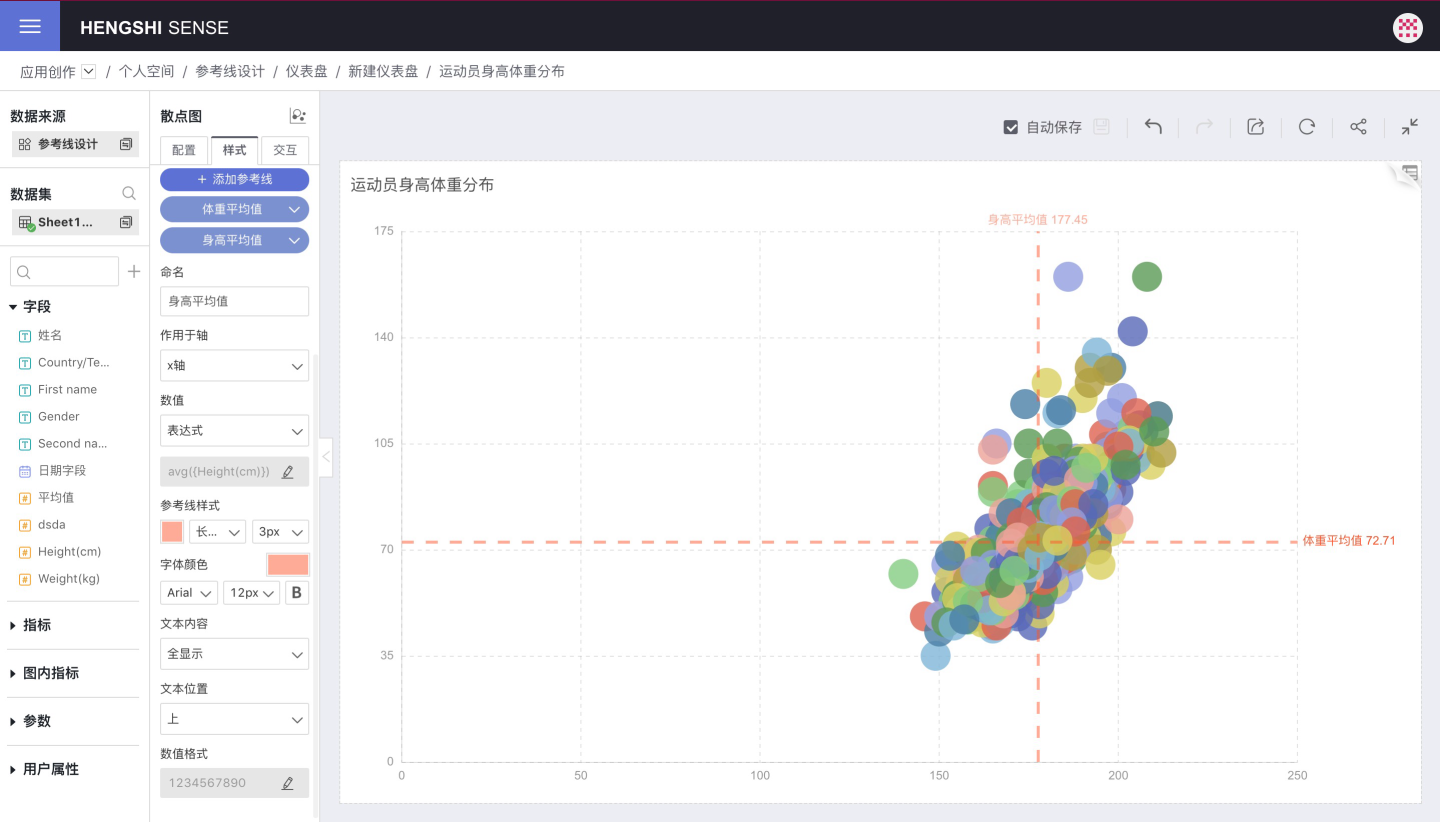Toggle bold text button
This screenshot has width=1440, height=822.
pos(296,593)
